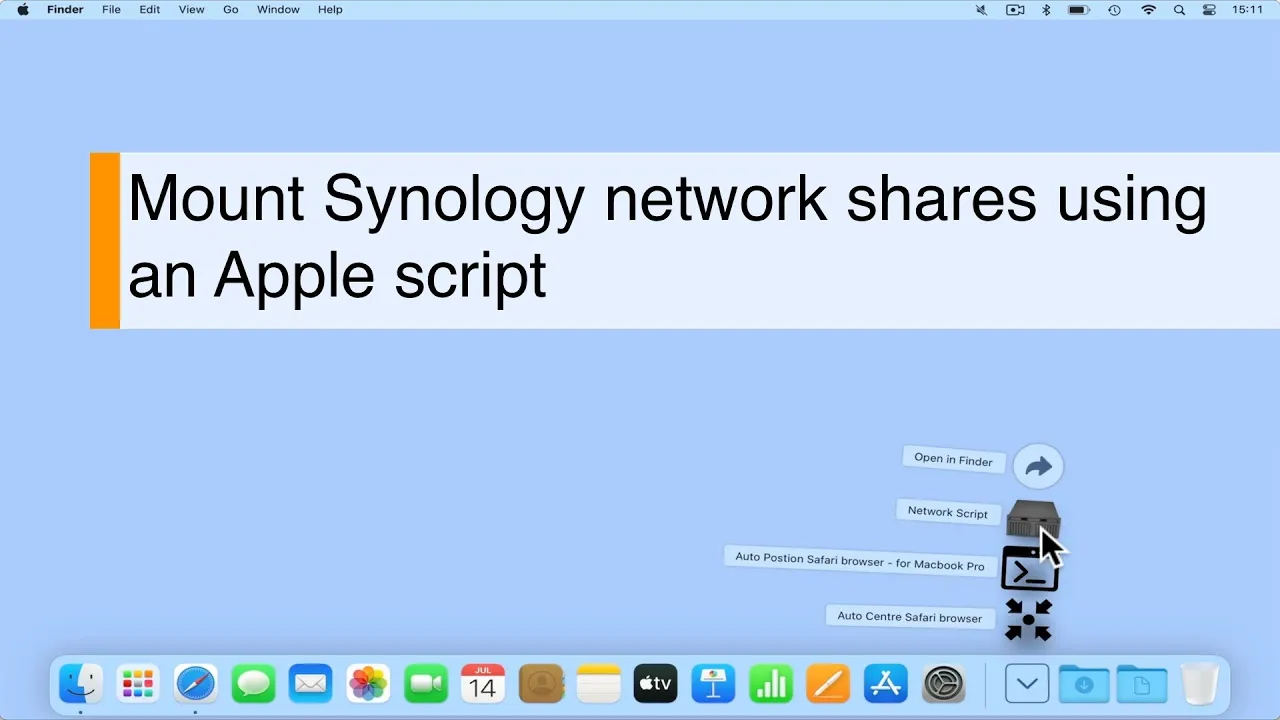Open the Help menu
Image resolution: width=1280 pixels, height=720 pixels.
point(330,10)
